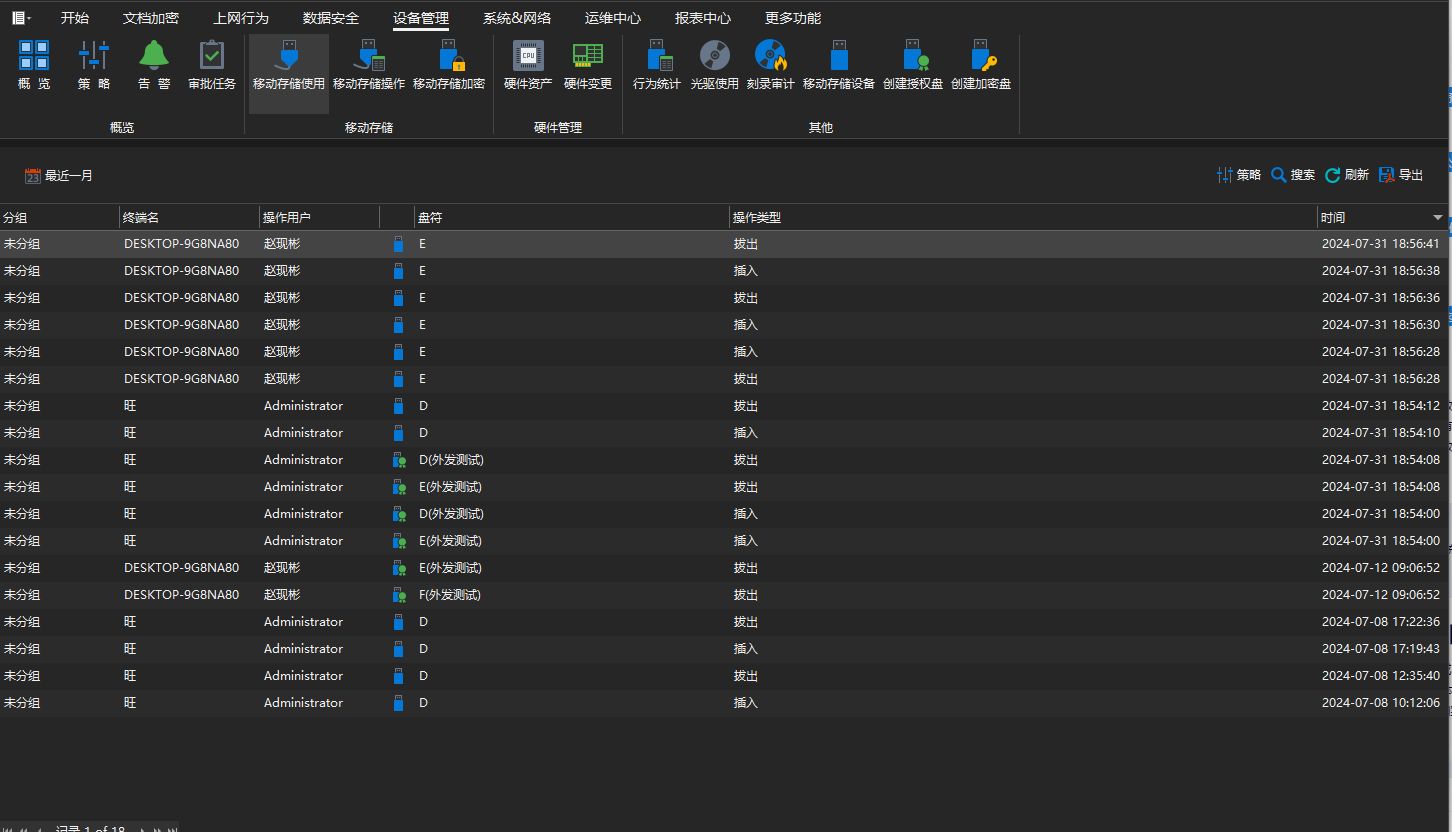Switch to the 报表中心 tab

(703, 18)
